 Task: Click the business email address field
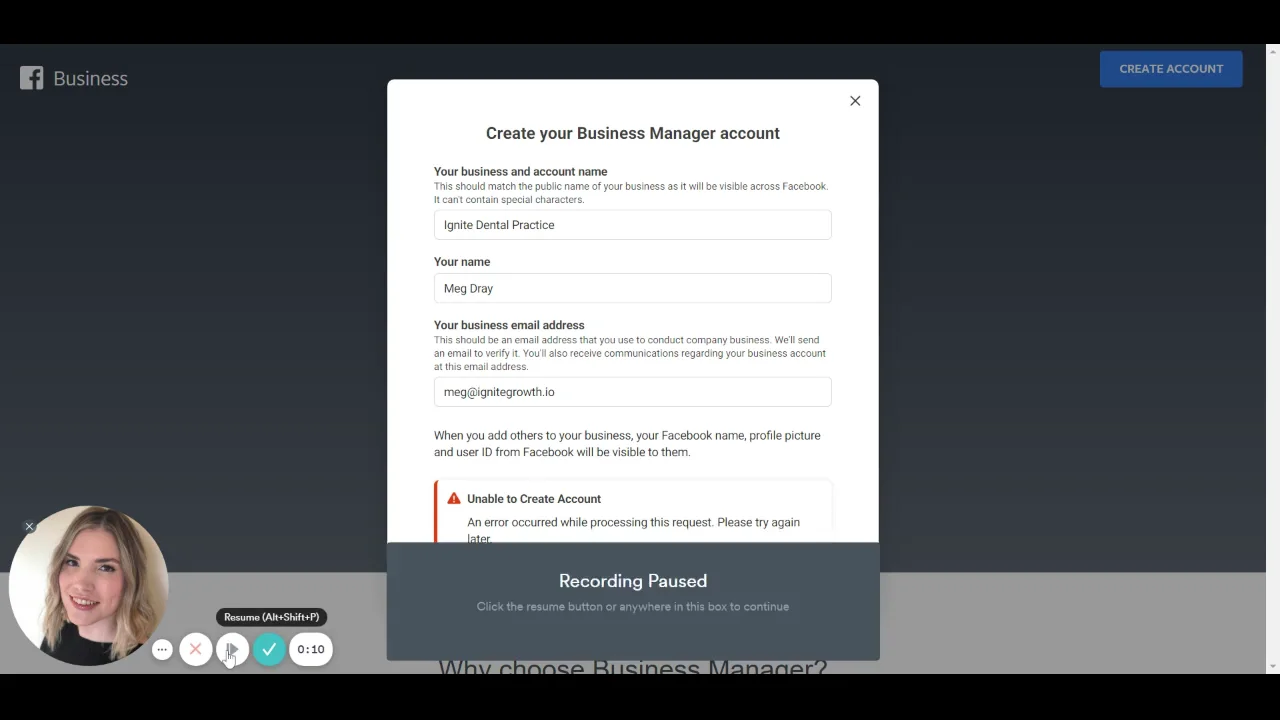[632, 392]
